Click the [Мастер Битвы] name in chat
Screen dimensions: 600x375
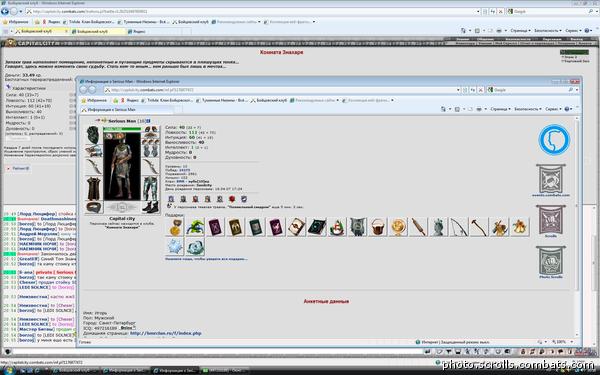pos(36,329)
